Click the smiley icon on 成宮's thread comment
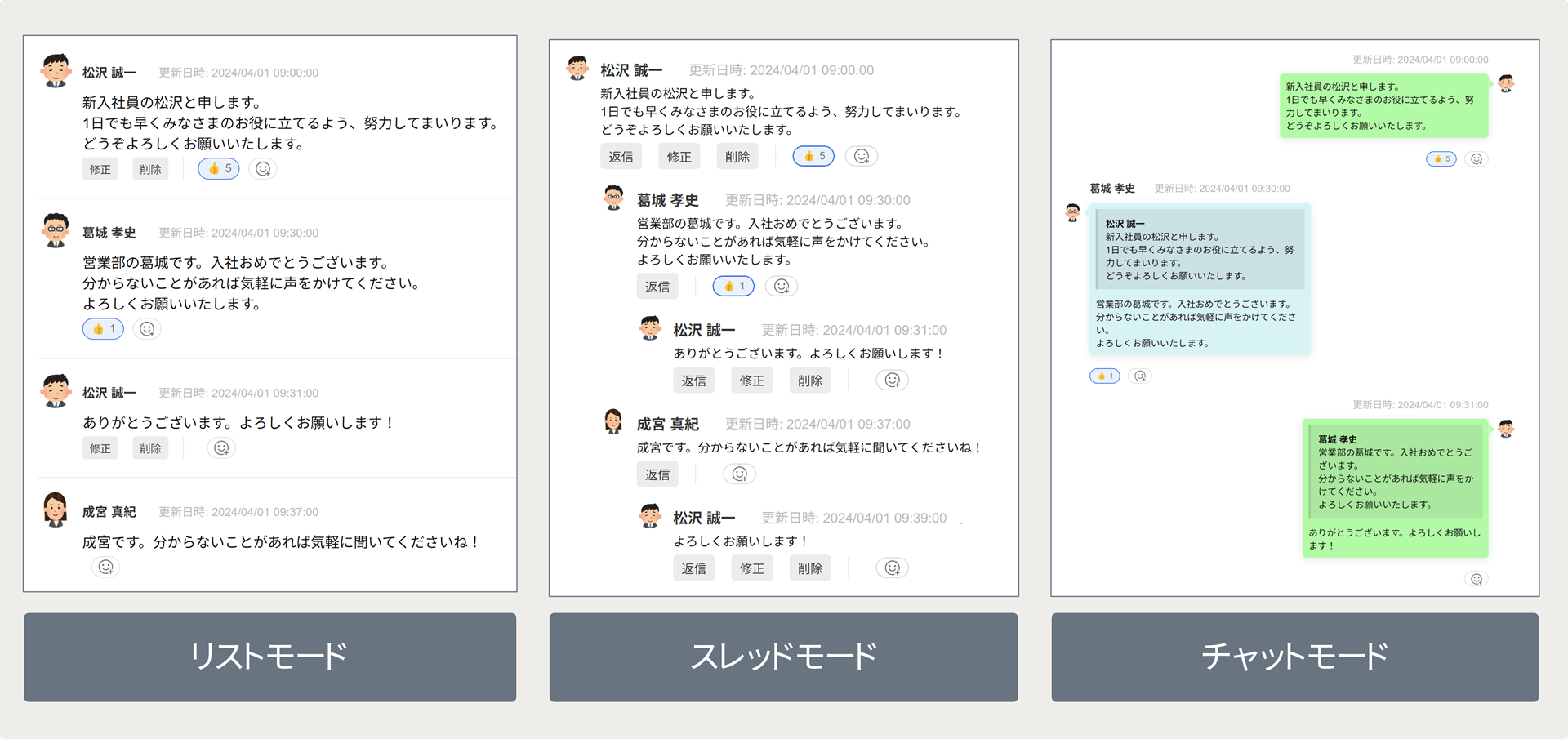 coord(739,474)
